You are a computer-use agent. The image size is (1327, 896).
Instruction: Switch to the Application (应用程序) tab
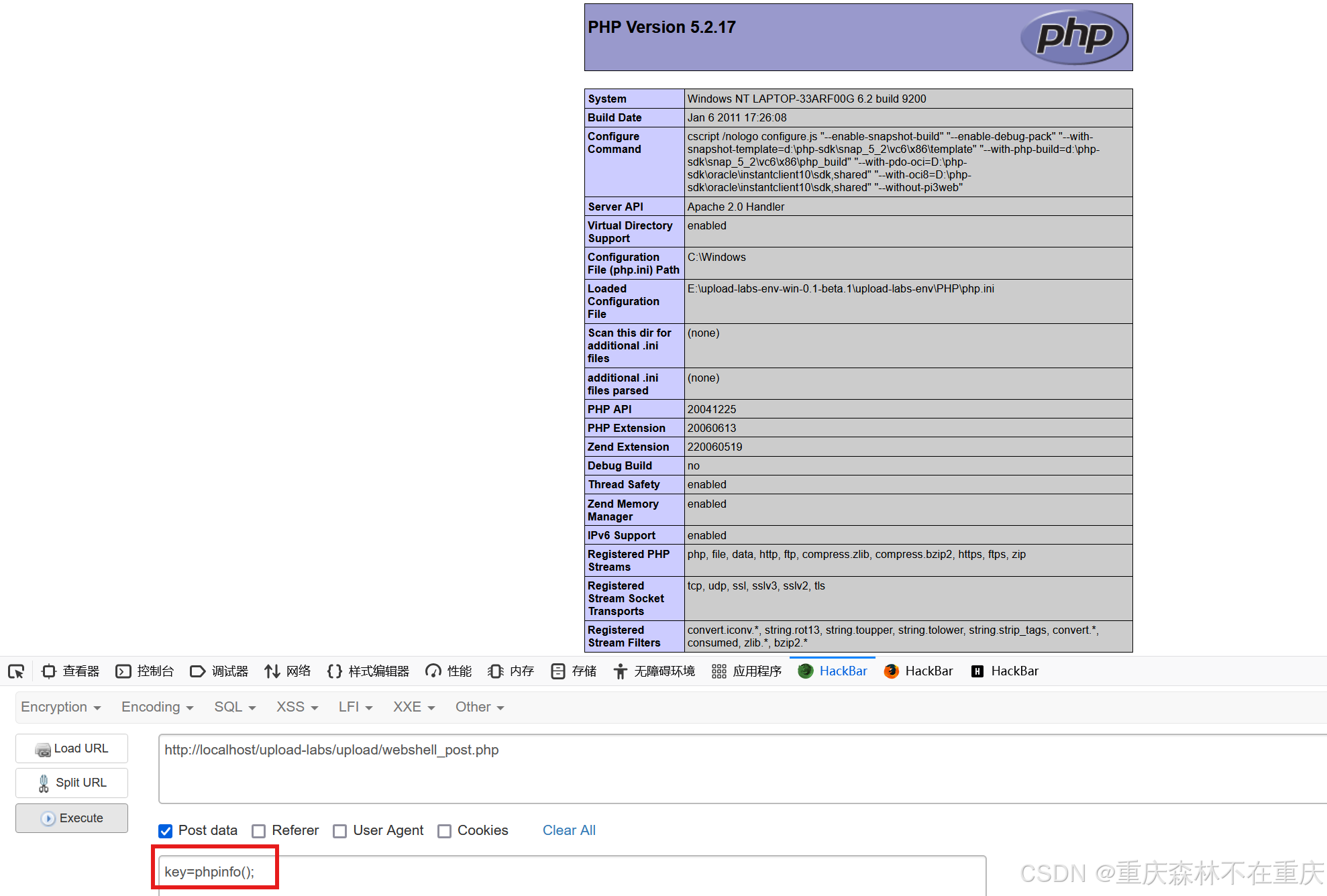click(747, 671)
